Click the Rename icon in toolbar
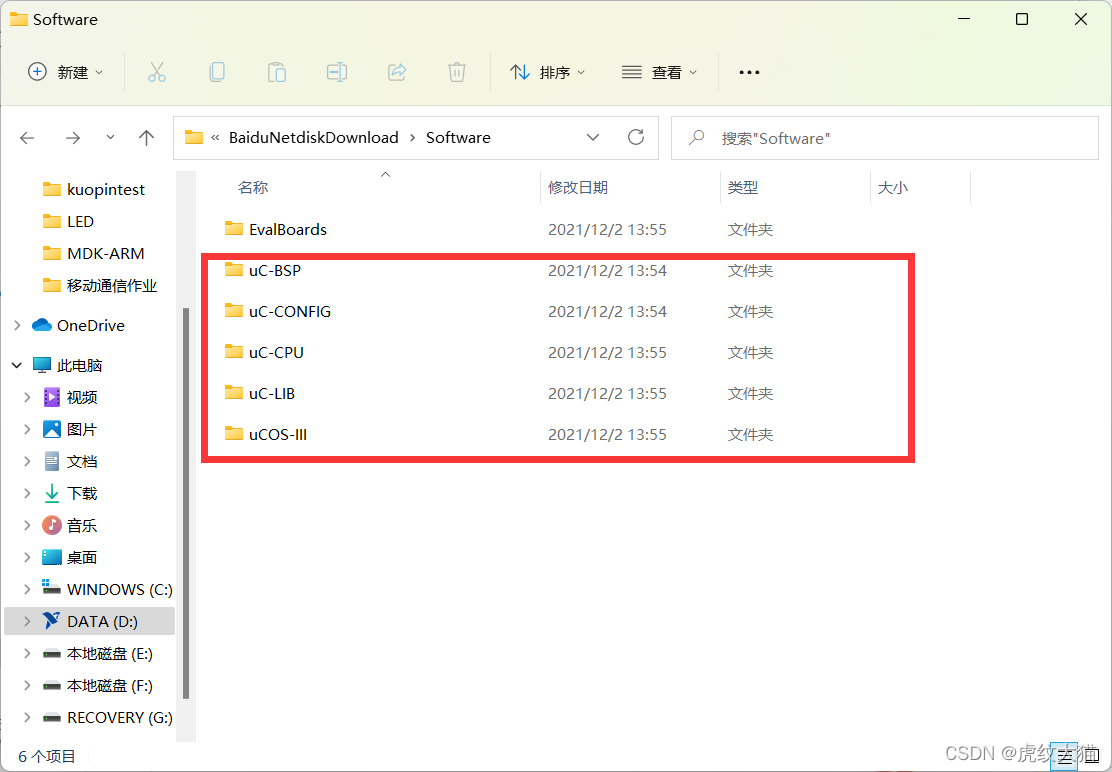Viewport: 1112px width, 772px height. point(336,72)
